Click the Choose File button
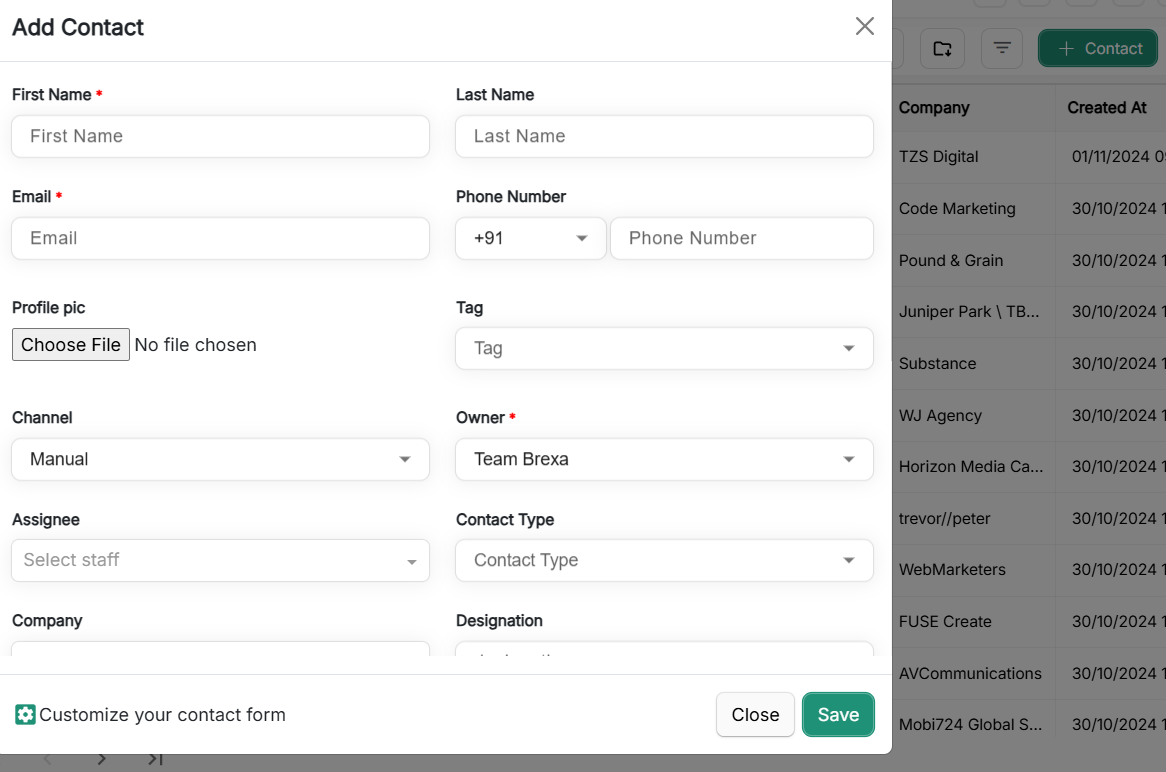 [71, 345]
